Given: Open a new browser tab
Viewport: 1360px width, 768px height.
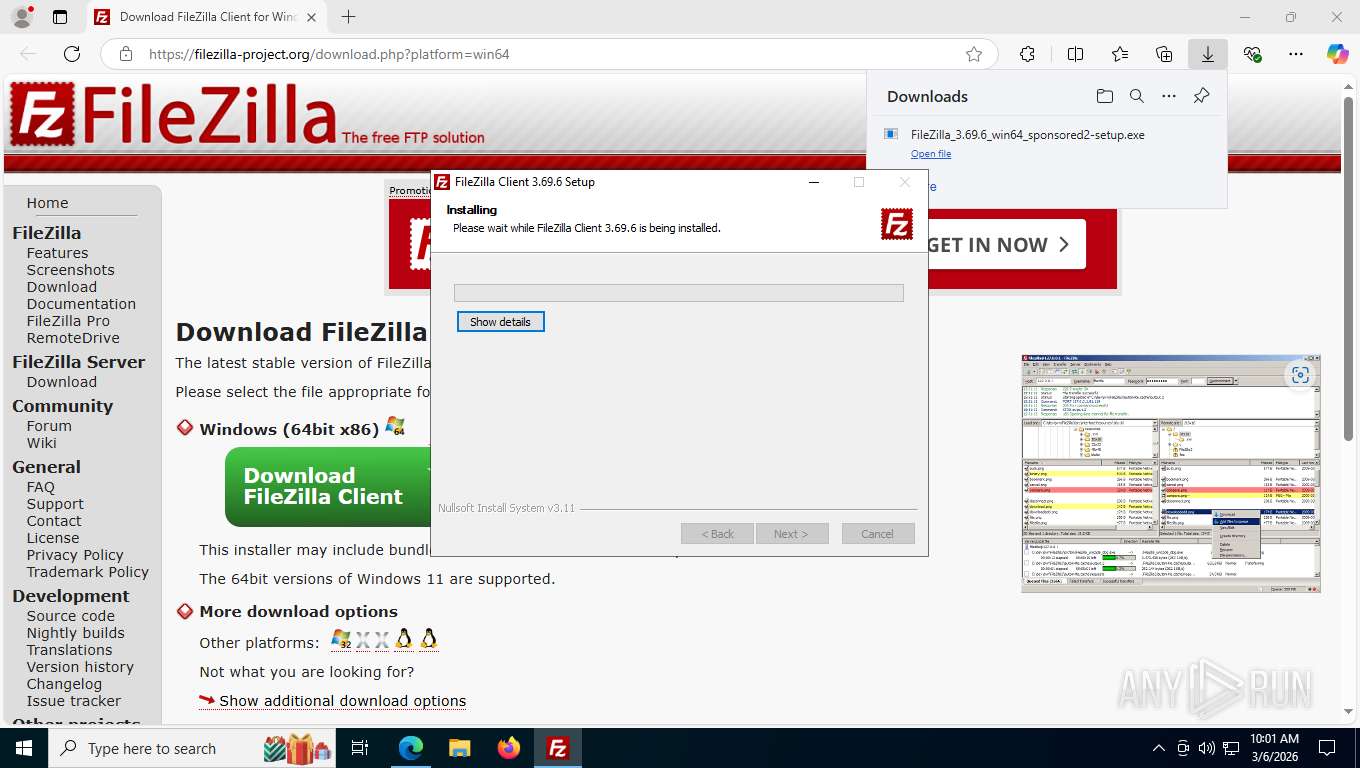Looking at the screenshot, I should tap(348, 17).
